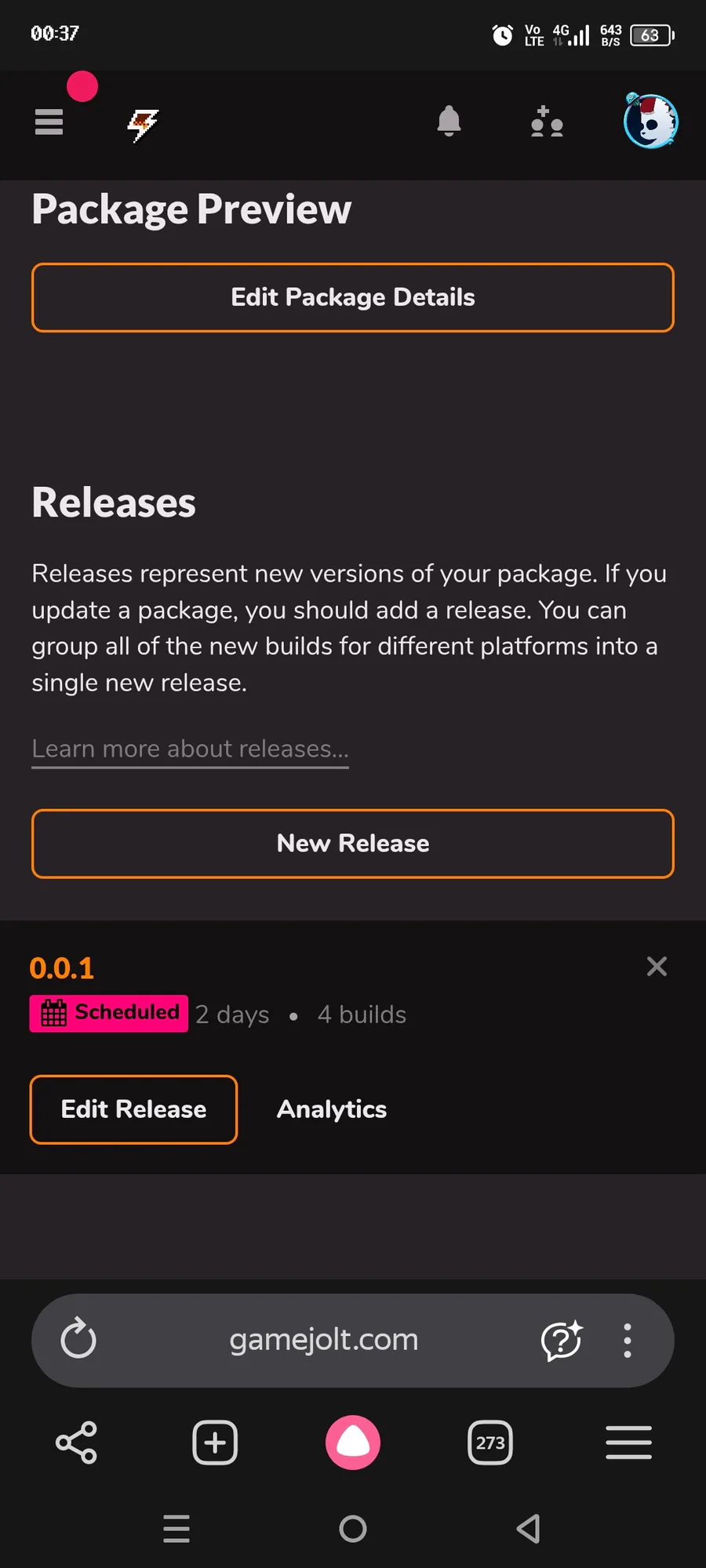Open the browser AI assistant icon
Screen dimensions: 706x1568
tap(562, 1340)
